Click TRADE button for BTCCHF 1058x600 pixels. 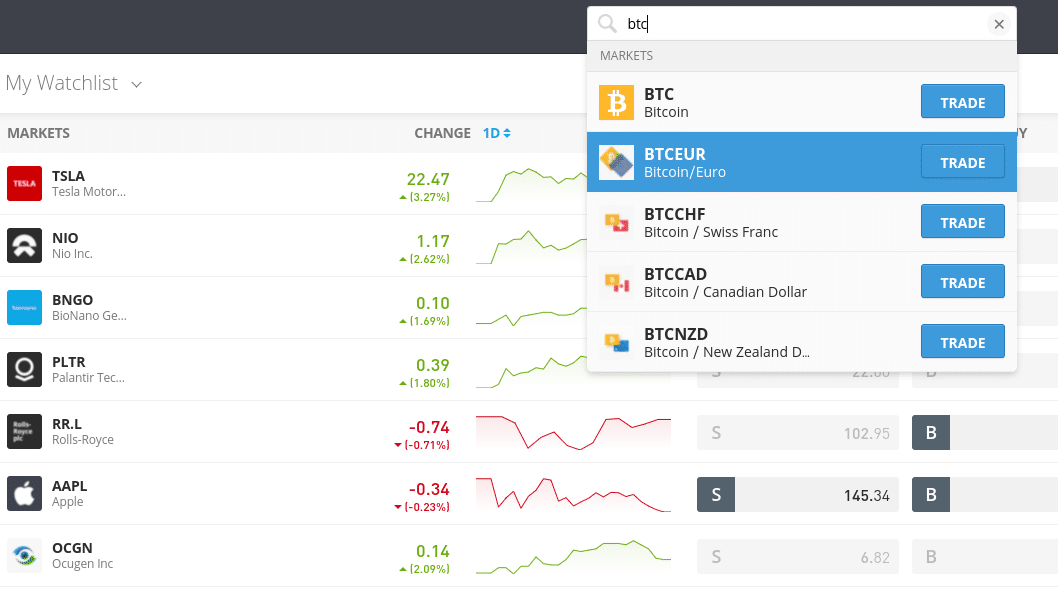click(x=963, y=223)
